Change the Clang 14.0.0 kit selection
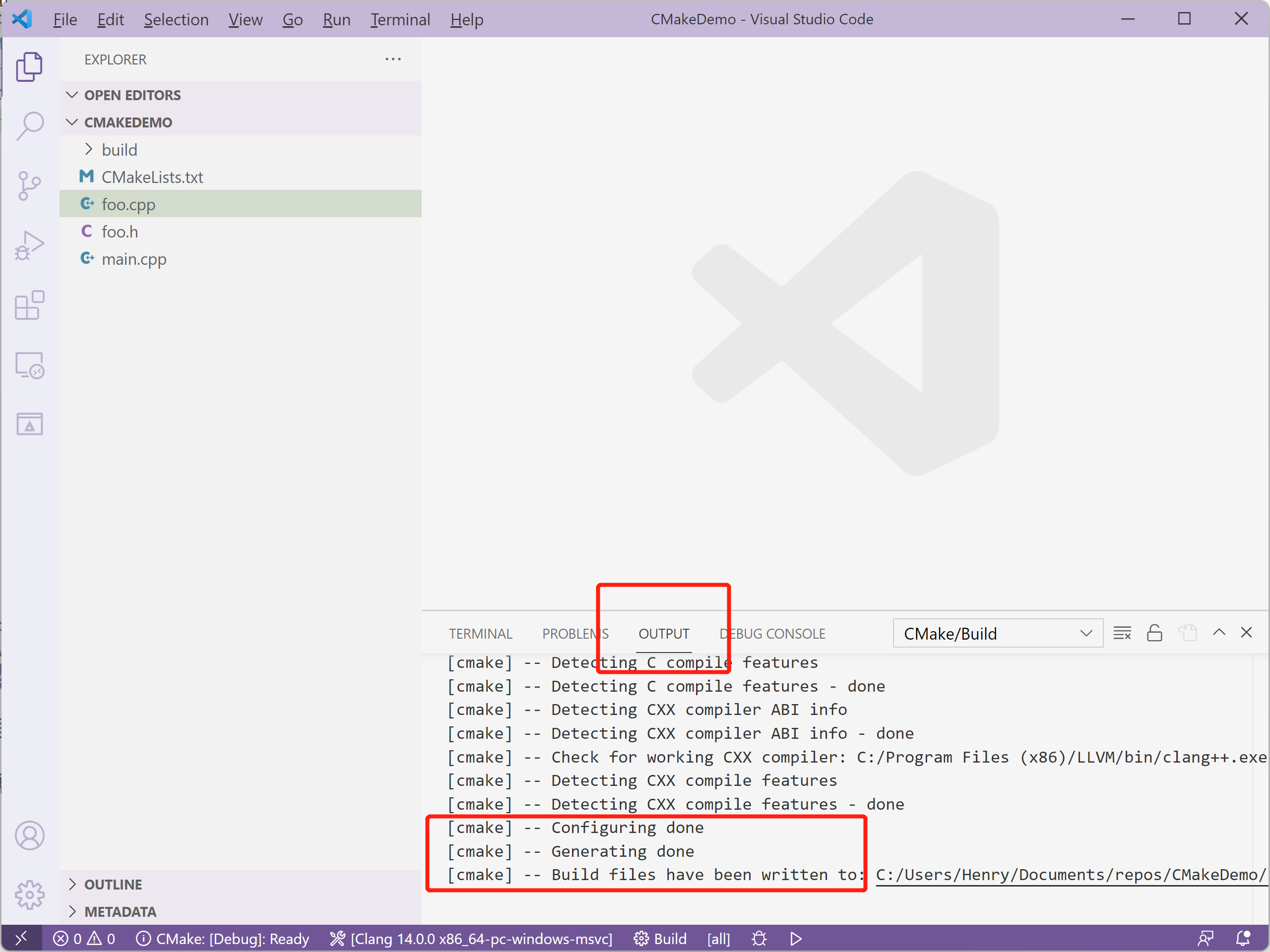 tap(471, 939)
